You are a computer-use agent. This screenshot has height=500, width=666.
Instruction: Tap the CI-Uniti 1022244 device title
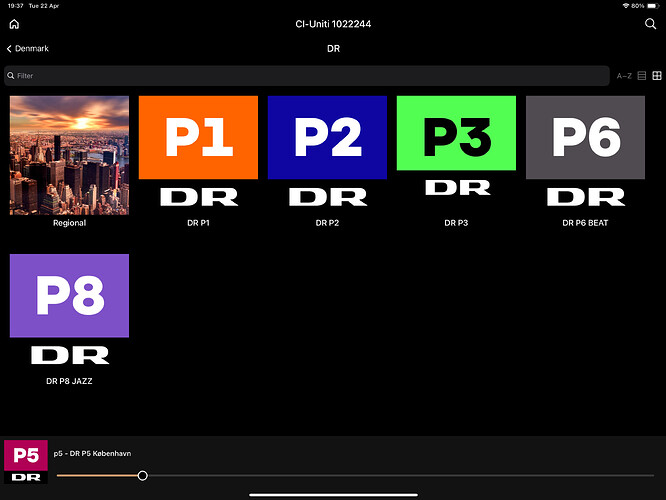pyautogui.click(x=332, y=24)
